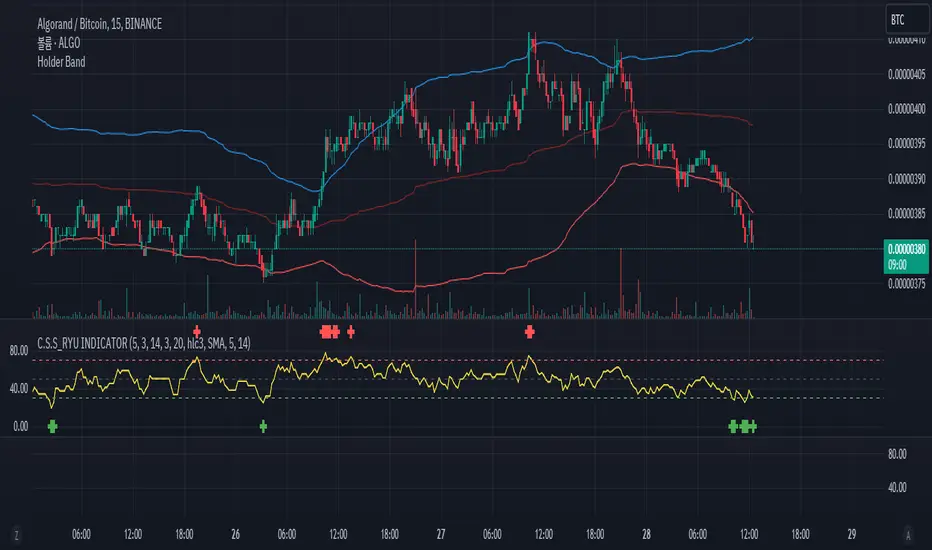Click the rightmost red cross signal marker

pos(530,332)
